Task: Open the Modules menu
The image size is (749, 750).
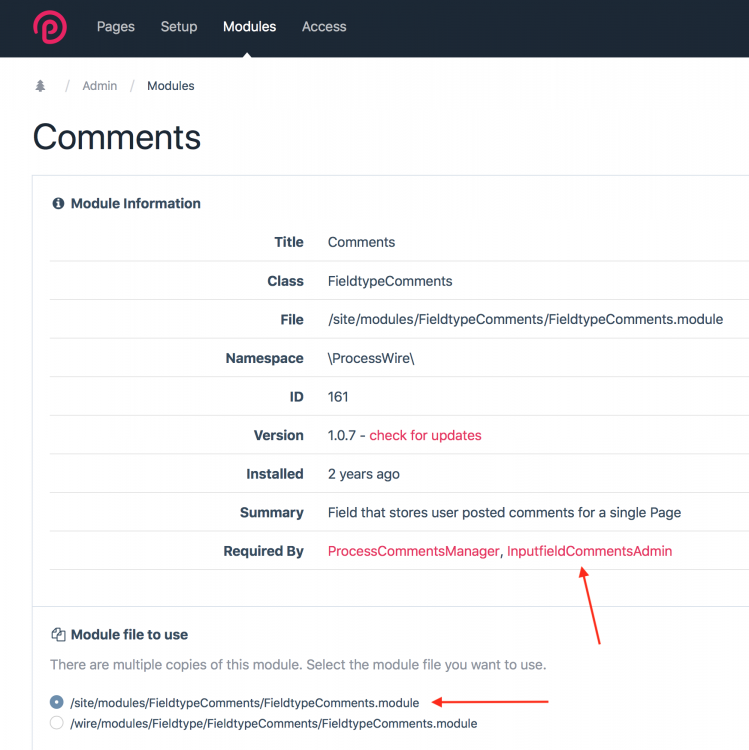Action: pos(250,26)
